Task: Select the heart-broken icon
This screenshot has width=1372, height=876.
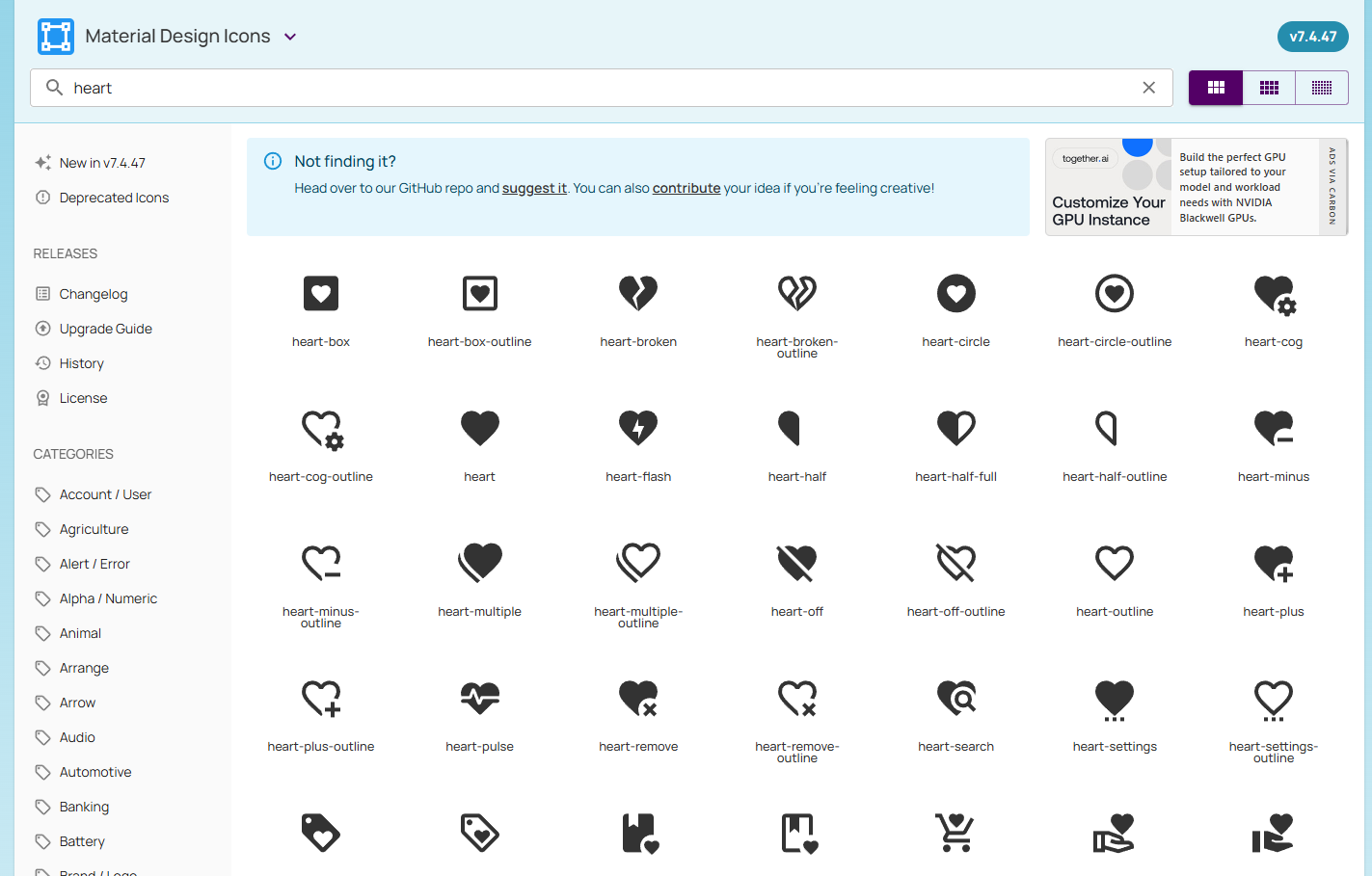Action: pyautogui.click(x=638, y=293)
